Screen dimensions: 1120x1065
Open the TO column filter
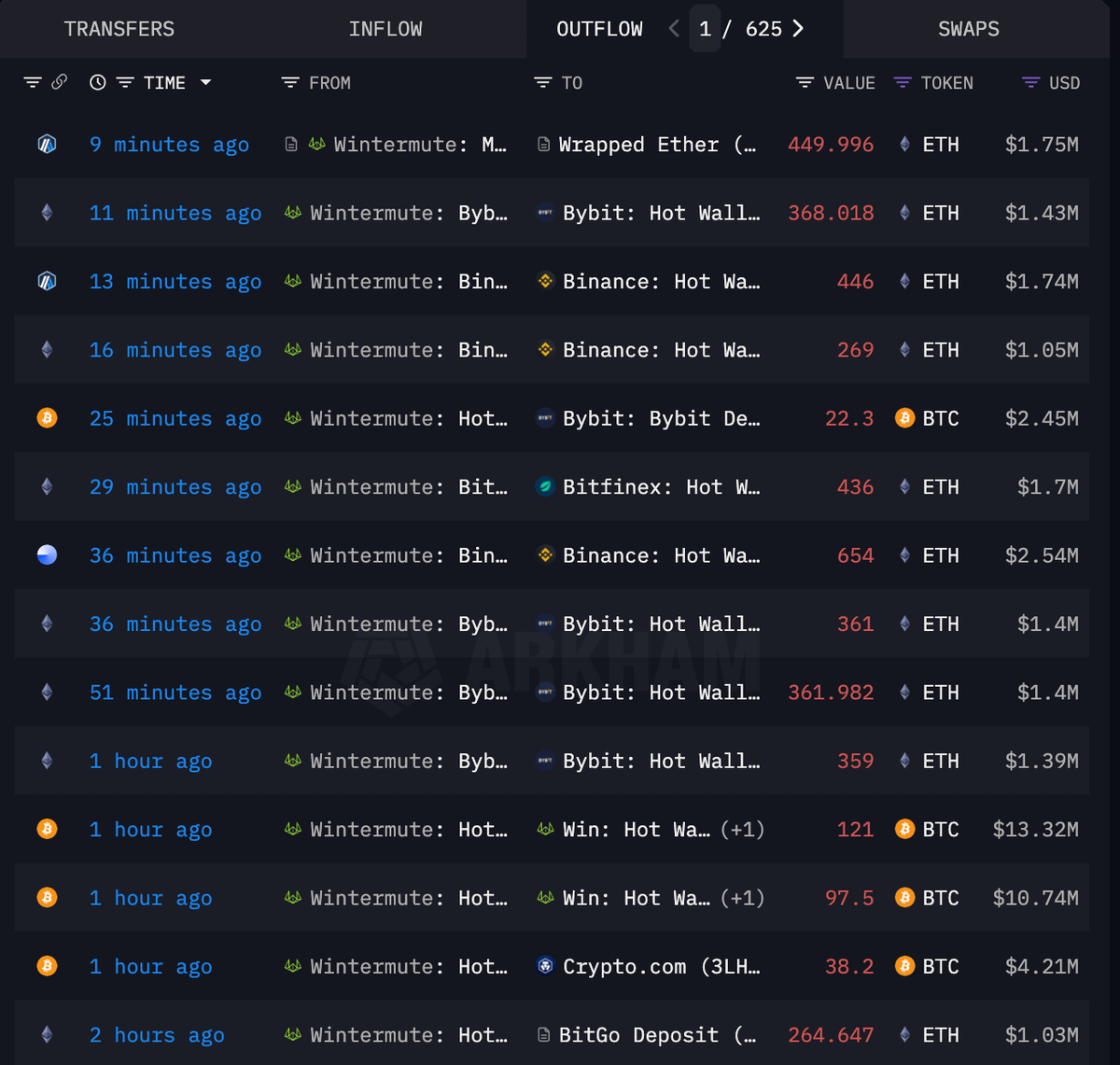point(542,83)
